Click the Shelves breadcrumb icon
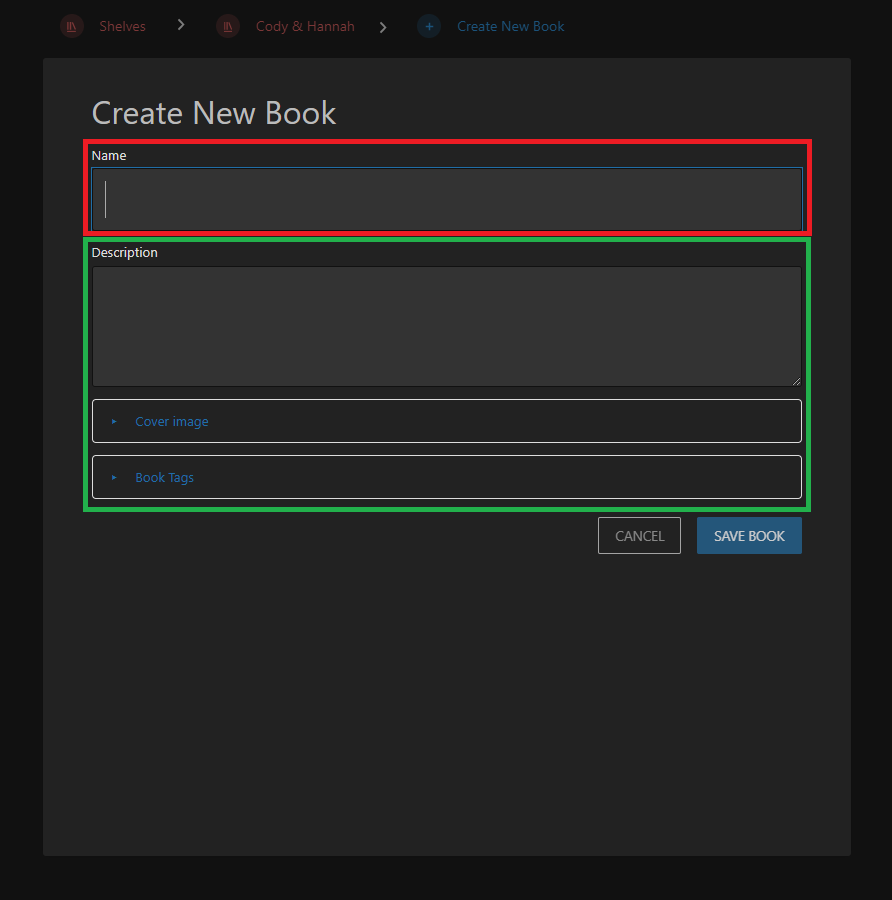Image resolution: width=892 pixels, height=900 pixels. tap(71, 27)
